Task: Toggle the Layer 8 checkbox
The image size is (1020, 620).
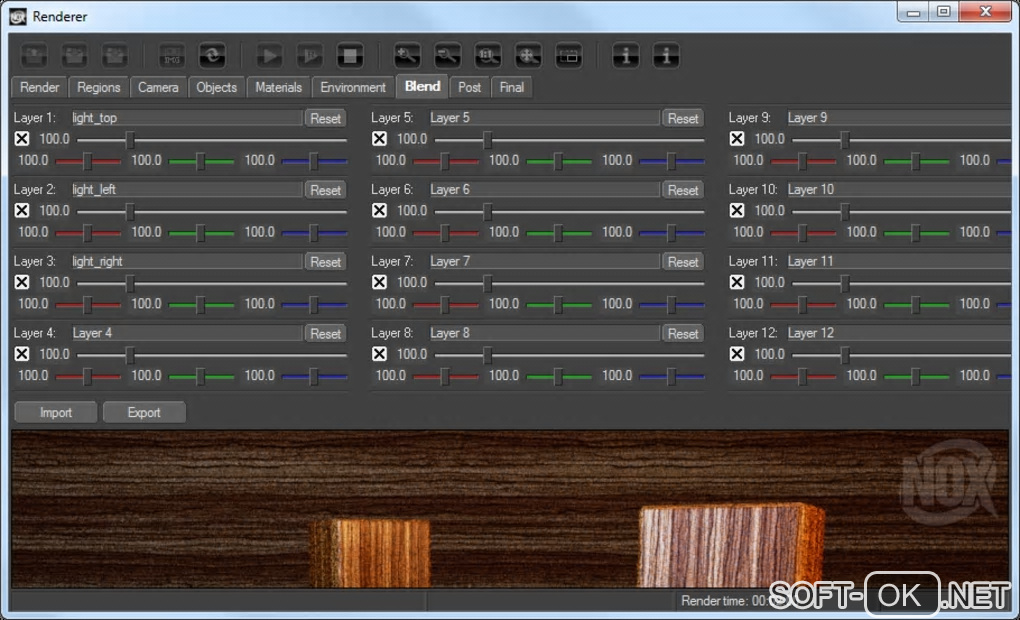Action: point(379,353)
